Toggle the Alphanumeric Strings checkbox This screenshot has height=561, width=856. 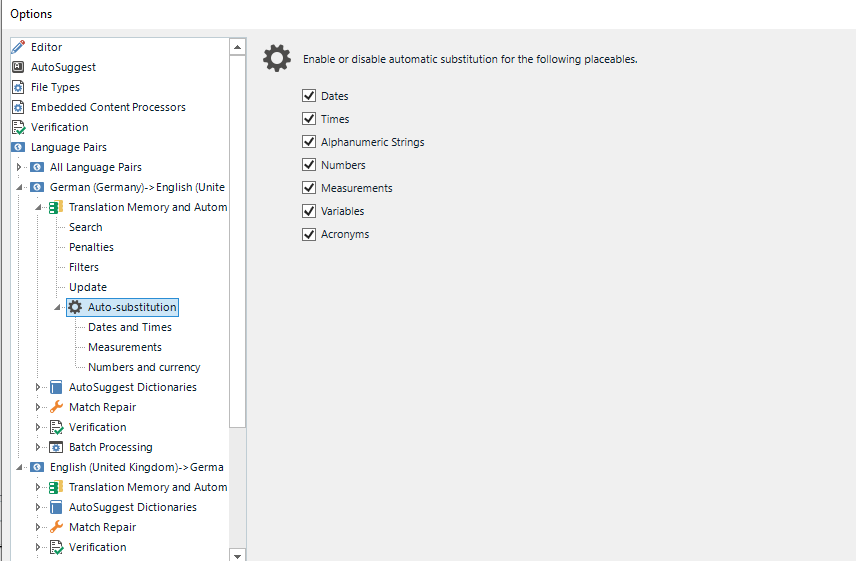[x=309, y=142]
